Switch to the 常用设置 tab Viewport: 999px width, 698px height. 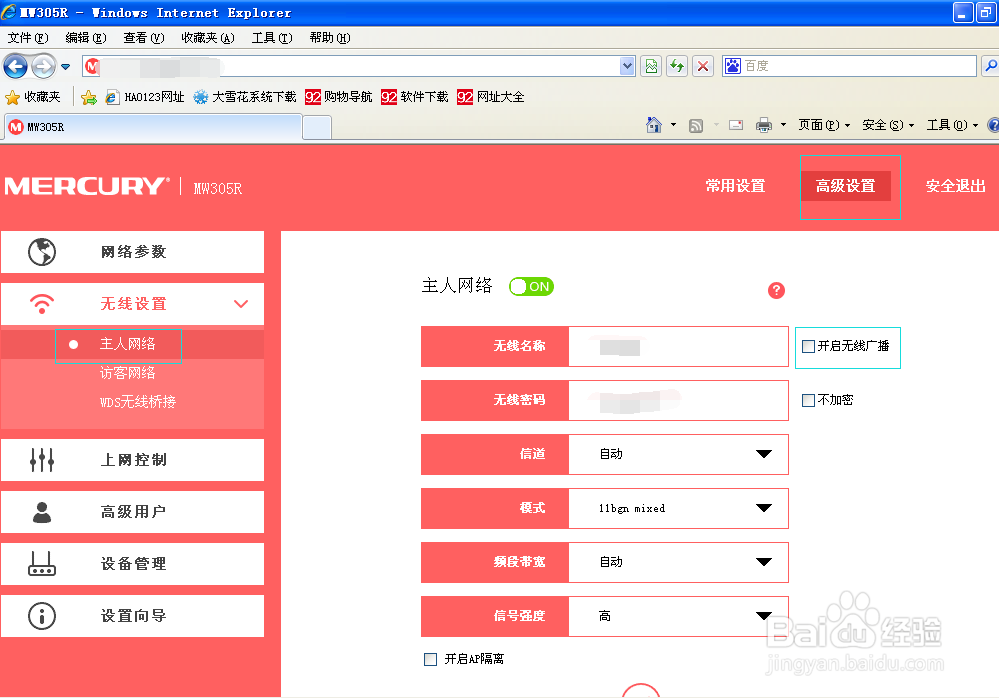[x=737, y=187]
